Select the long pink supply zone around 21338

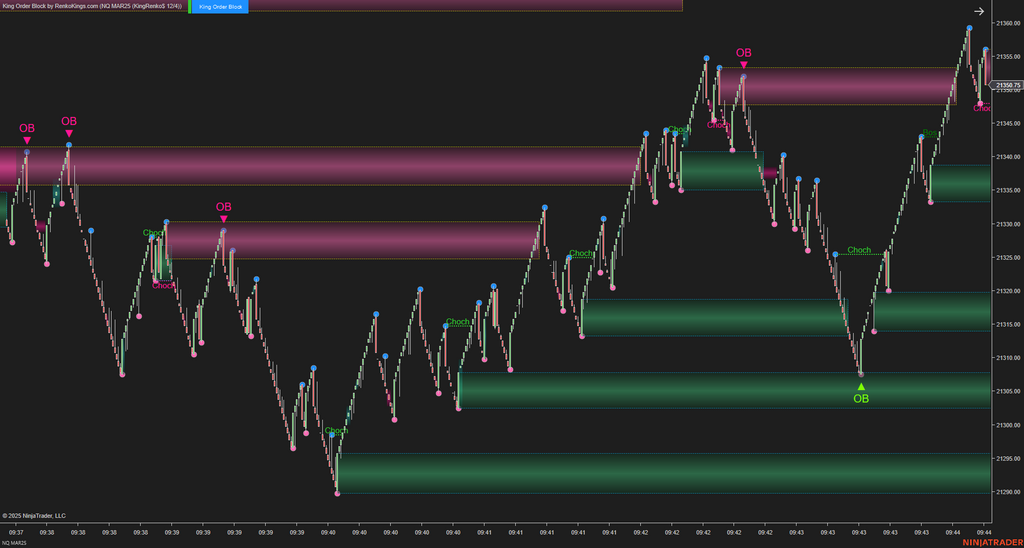tap(320, 166)
